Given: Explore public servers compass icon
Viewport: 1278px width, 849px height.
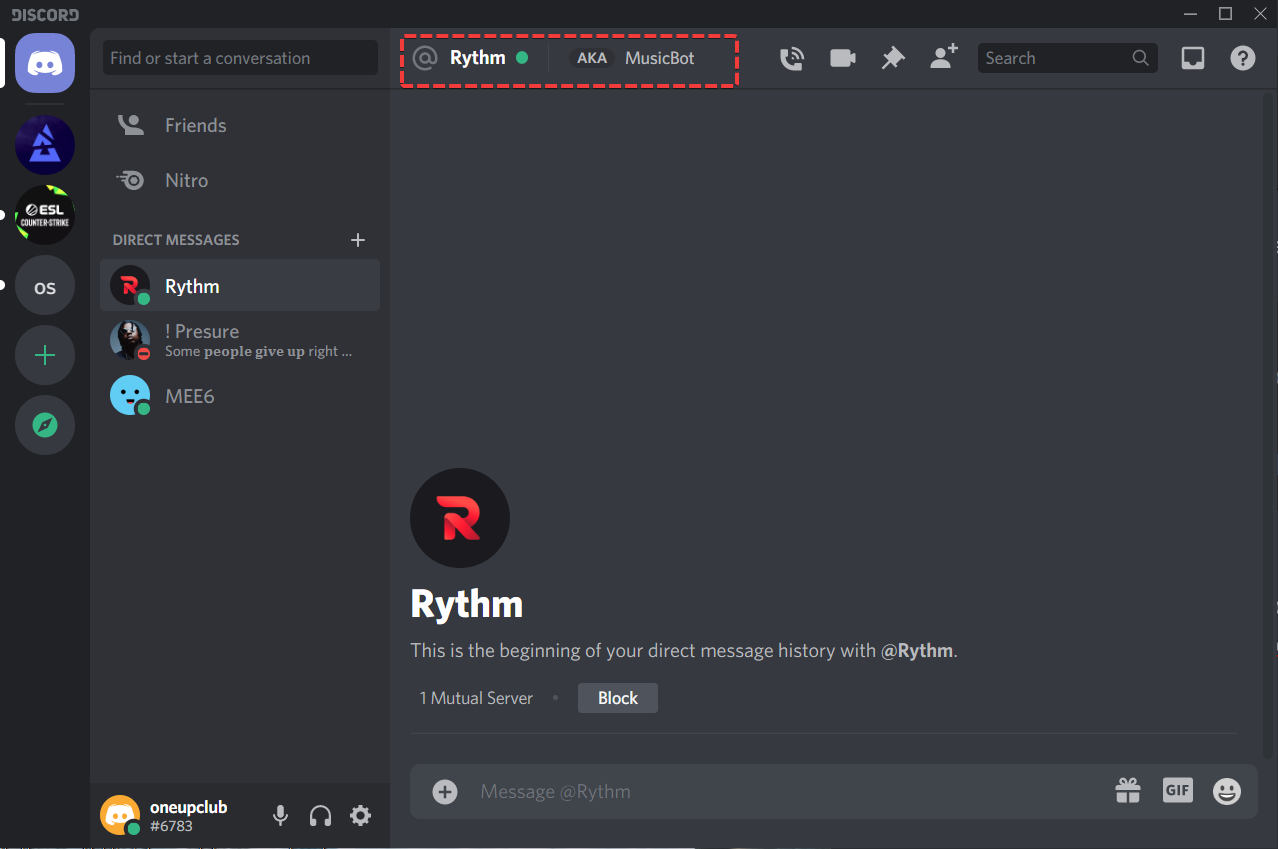Looking at the screenshot, I should pos(45,426).
